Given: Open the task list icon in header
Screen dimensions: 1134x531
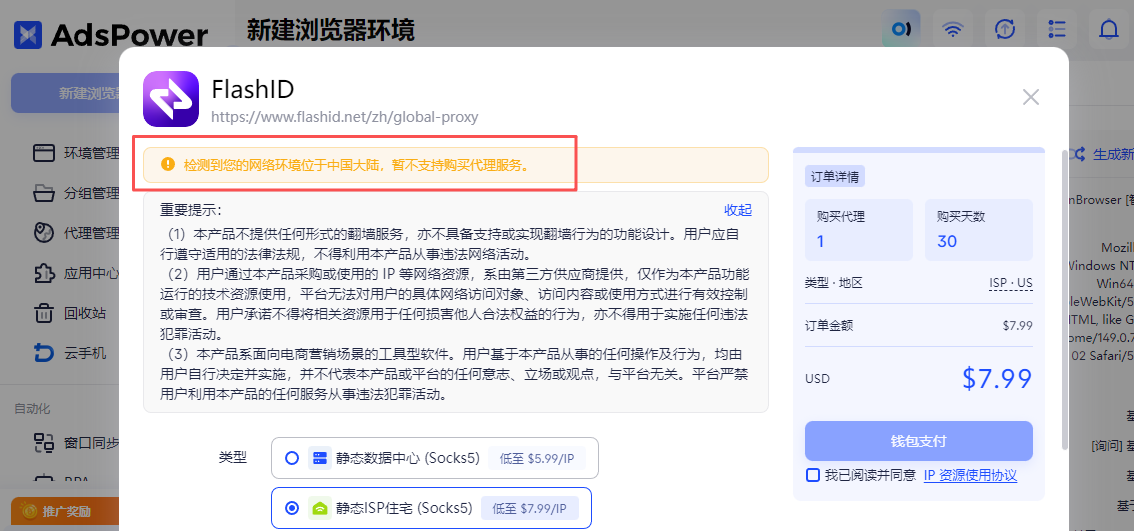Looking at the screenshot, I should [1057, 29].
